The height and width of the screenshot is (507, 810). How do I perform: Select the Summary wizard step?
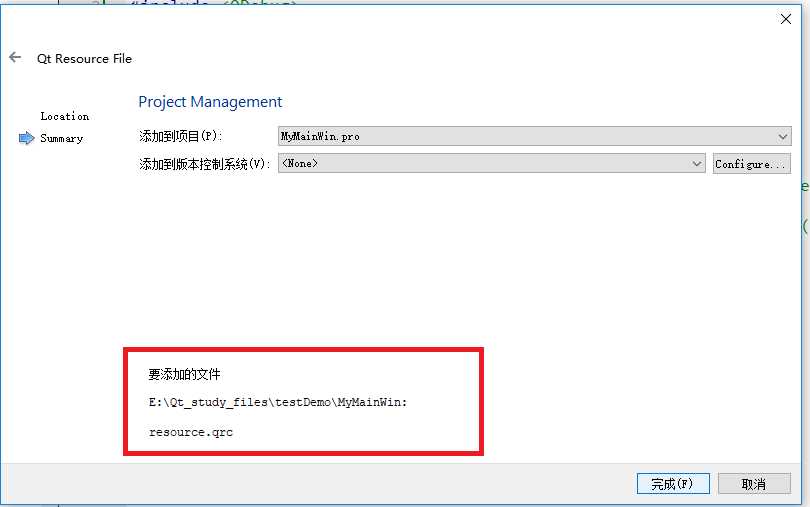click(61, 139)
